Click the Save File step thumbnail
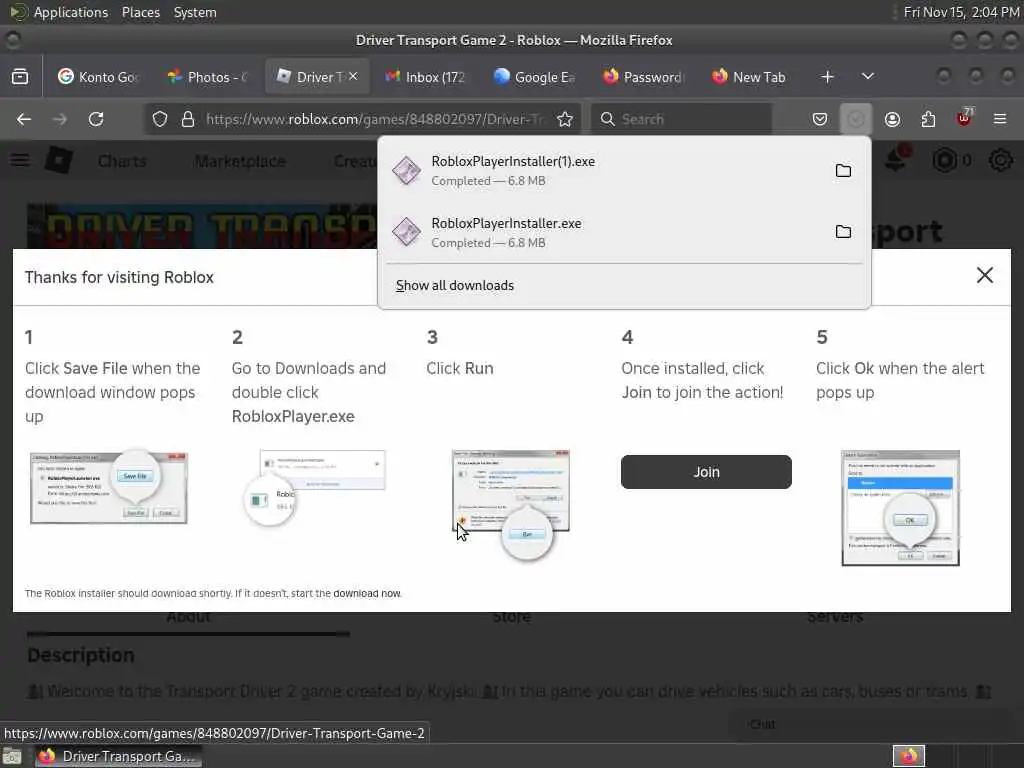1024x768 pixels. point(108,487)
